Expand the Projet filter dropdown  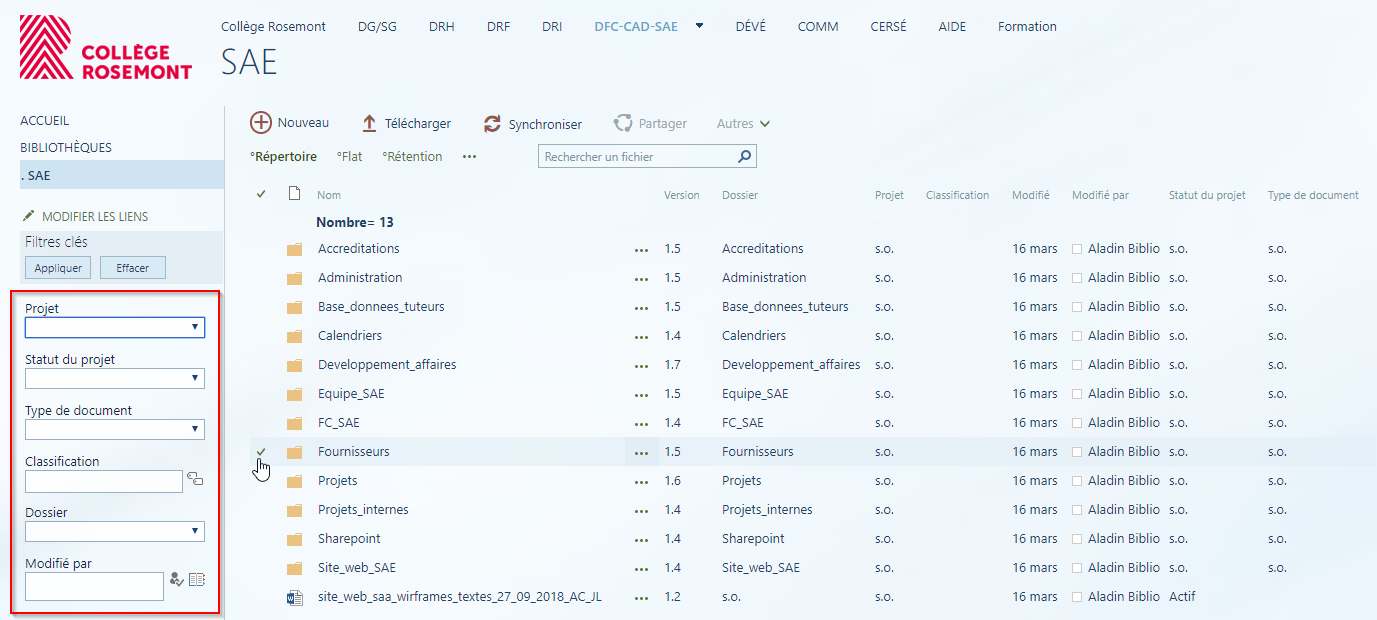195,327
